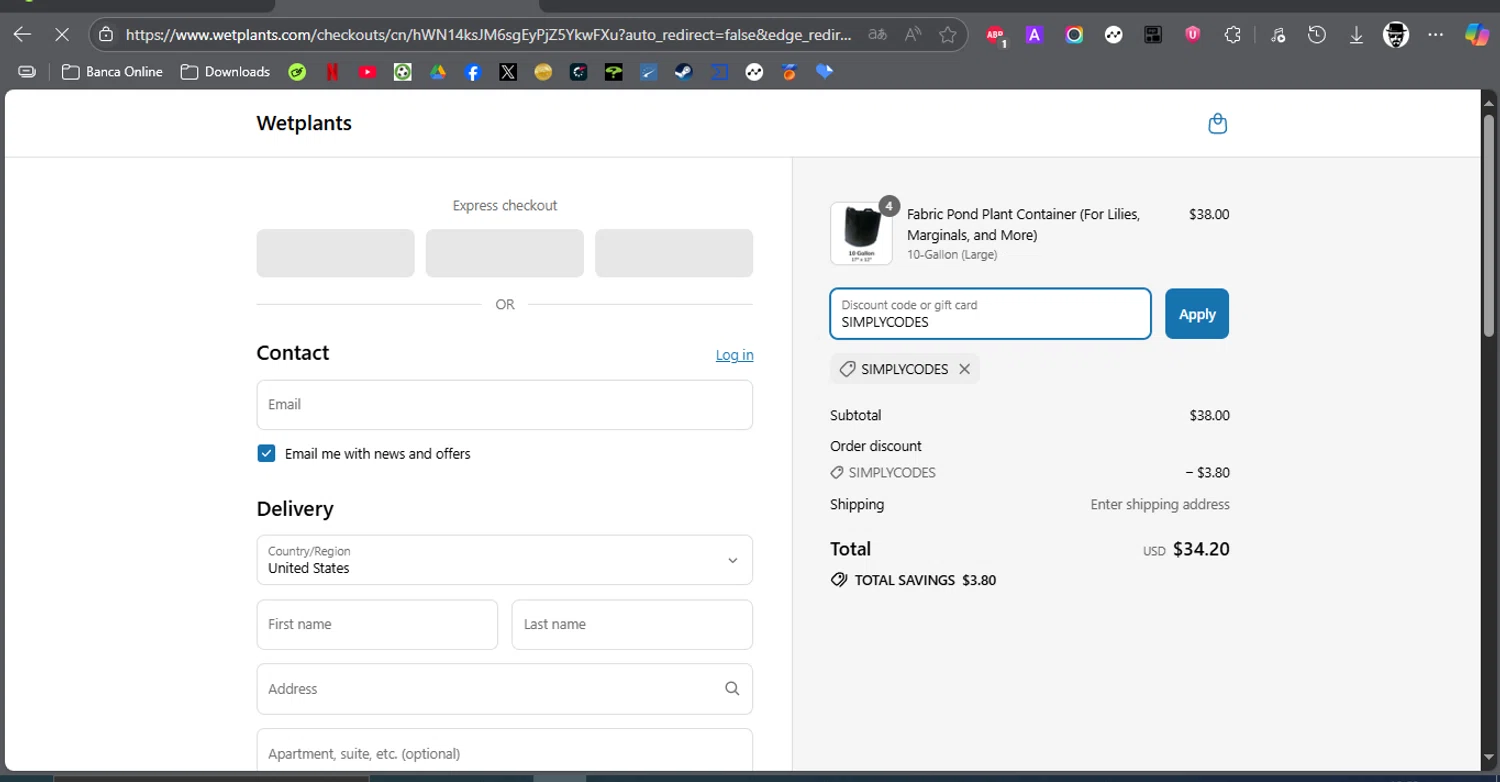The width and height of the screenshot is (1500, 782).
Task: Click the Total price $34.20
Action: (1201, 549)
